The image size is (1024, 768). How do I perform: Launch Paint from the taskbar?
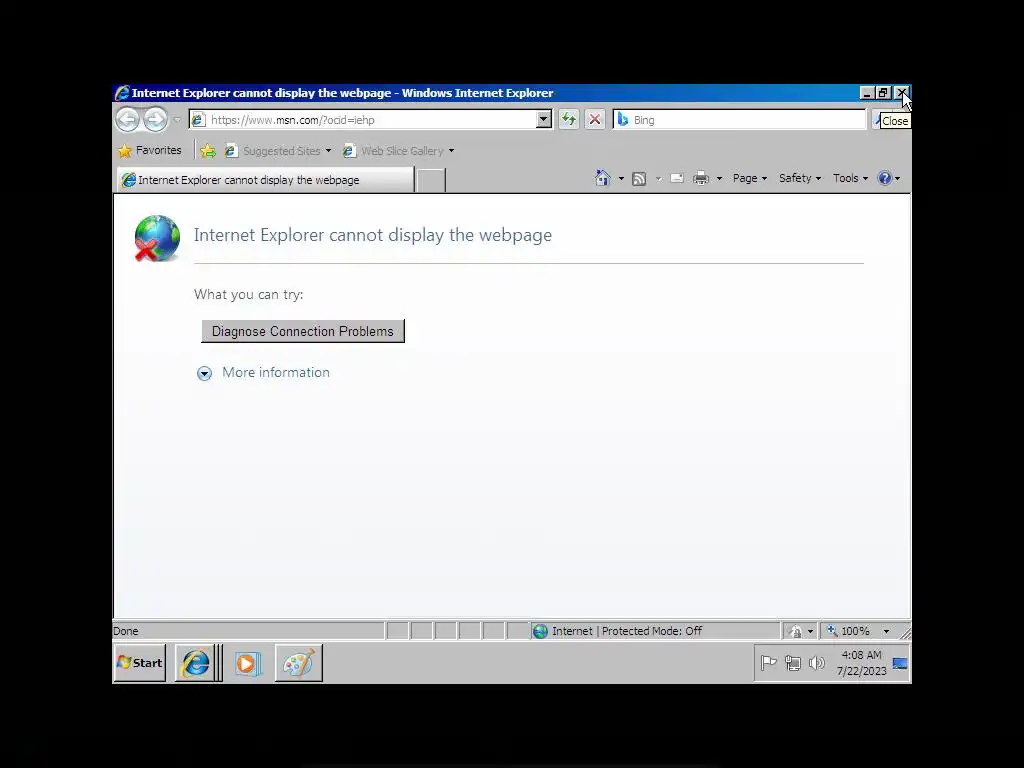[x=298, y=663]
